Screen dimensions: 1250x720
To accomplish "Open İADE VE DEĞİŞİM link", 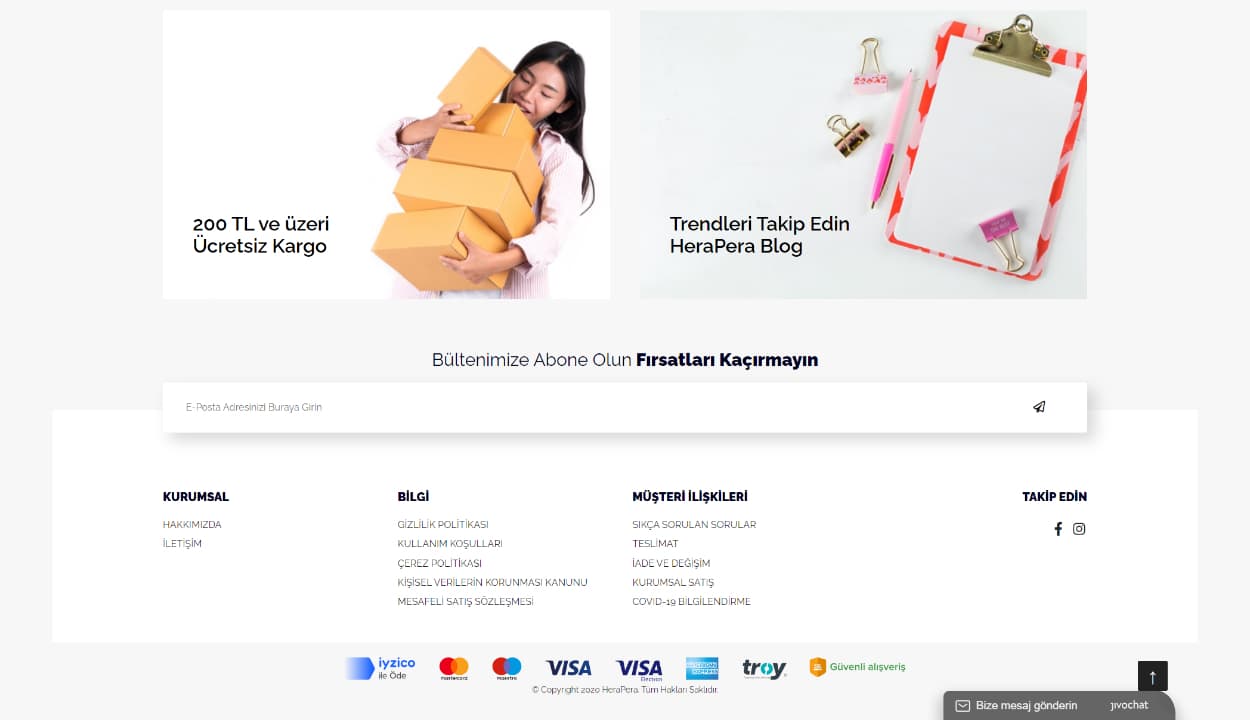I will tap(671, 563).
